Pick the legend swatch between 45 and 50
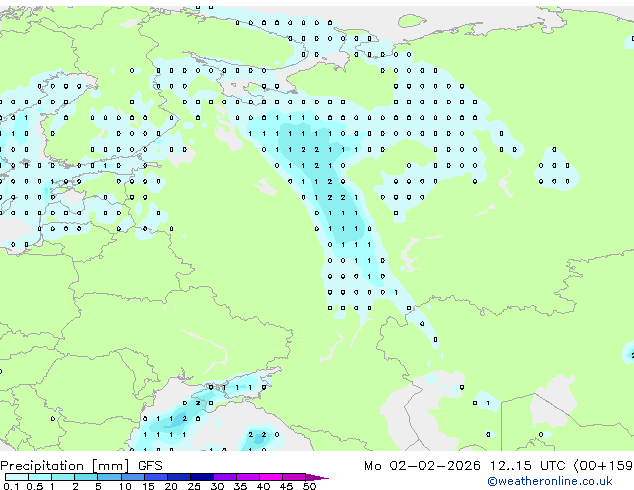This screenshot has width=634, height=490. click(294, 477)
